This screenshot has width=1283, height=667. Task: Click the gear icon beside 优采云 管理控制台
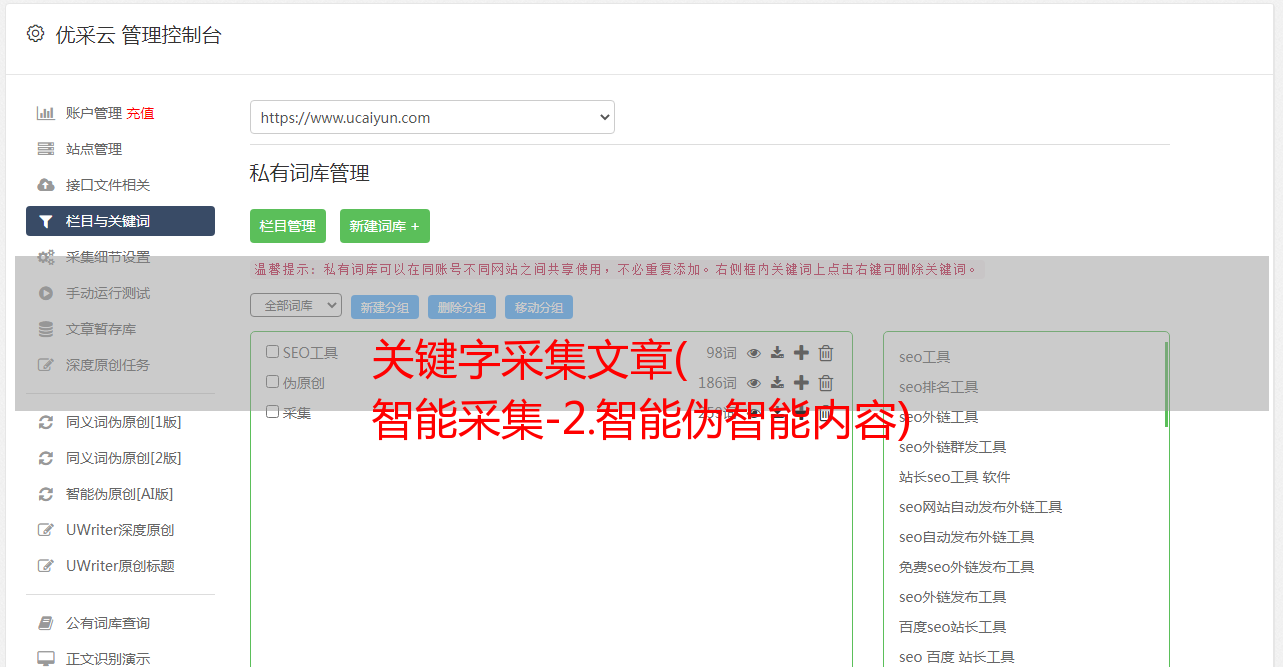[x=35, y=34]
